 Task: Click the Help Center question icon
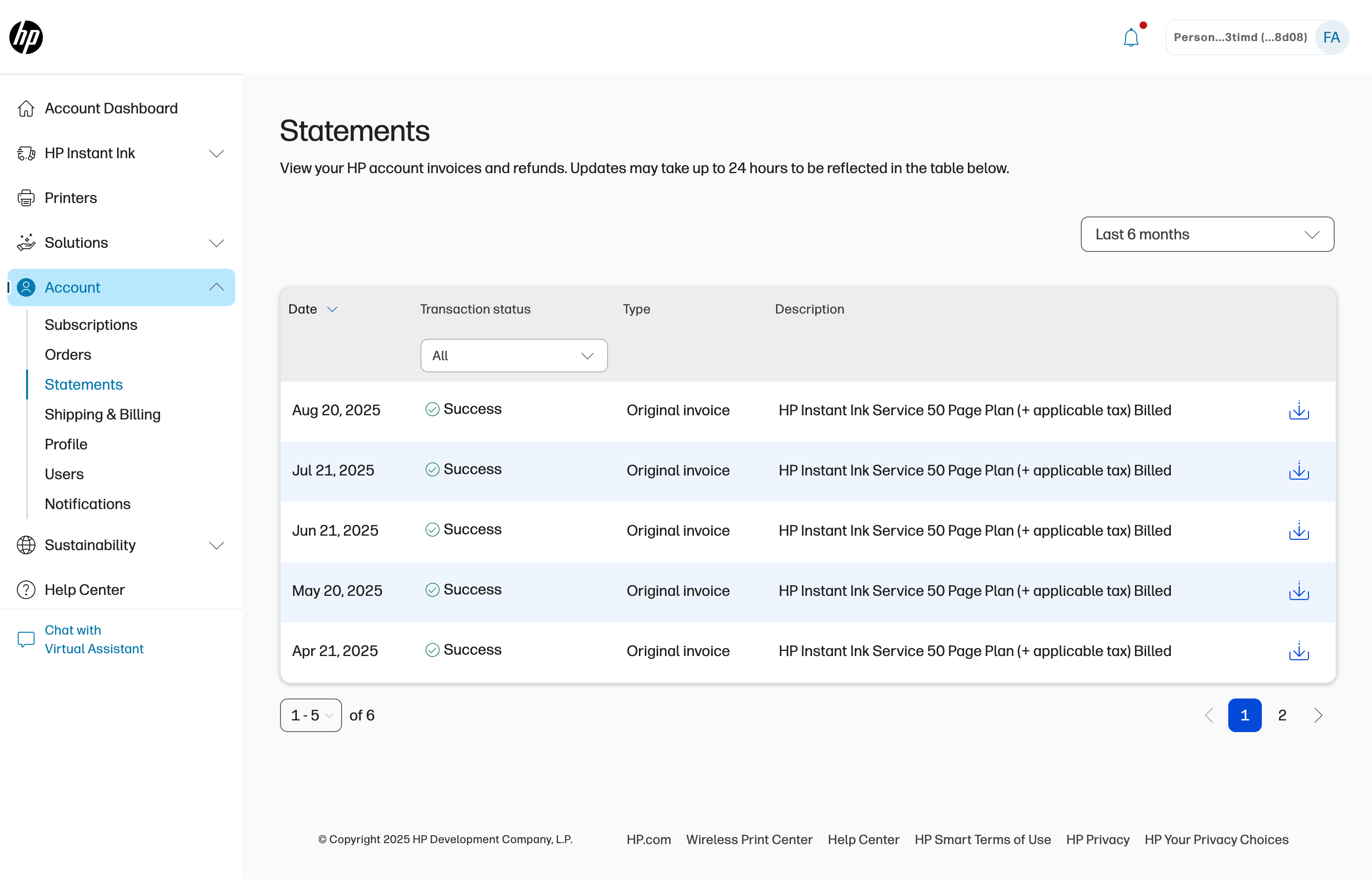pyautogui.click(x=26, y=590)
